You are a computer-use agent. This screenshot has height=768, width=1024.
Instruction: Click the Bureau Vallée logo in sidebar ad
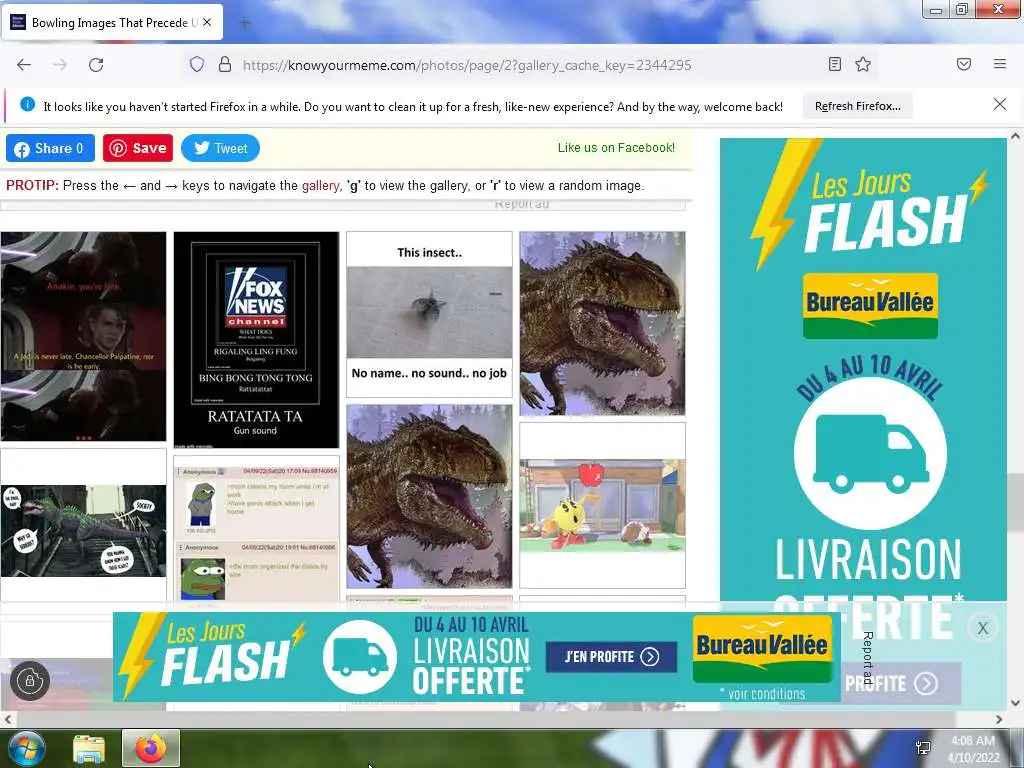click(x=870, y=306)
